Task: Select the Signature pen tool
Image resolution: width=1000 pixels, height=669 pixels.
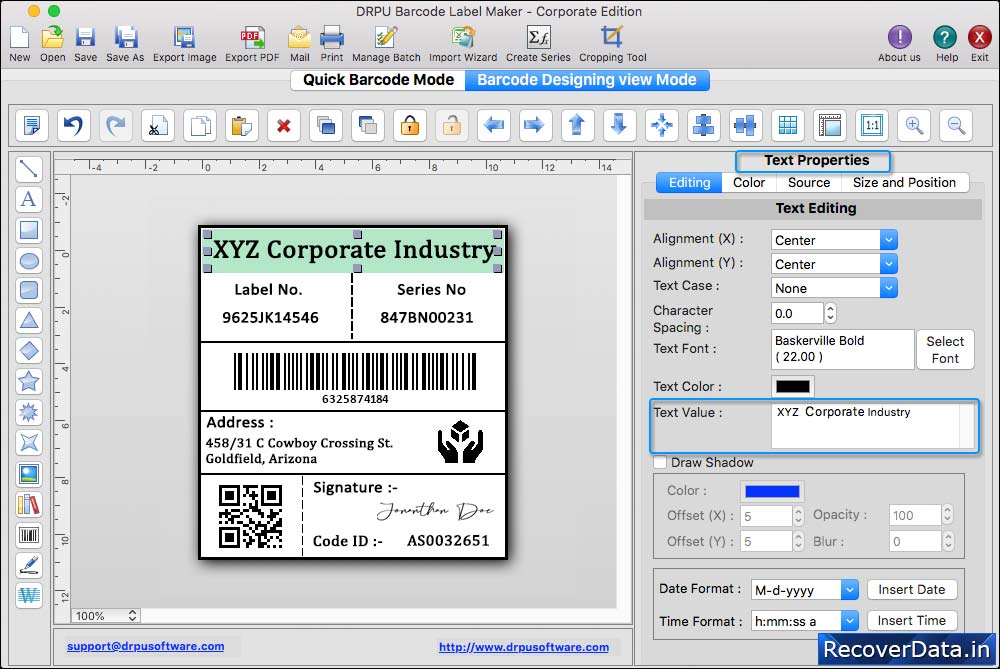Action: tap(29, 565)
